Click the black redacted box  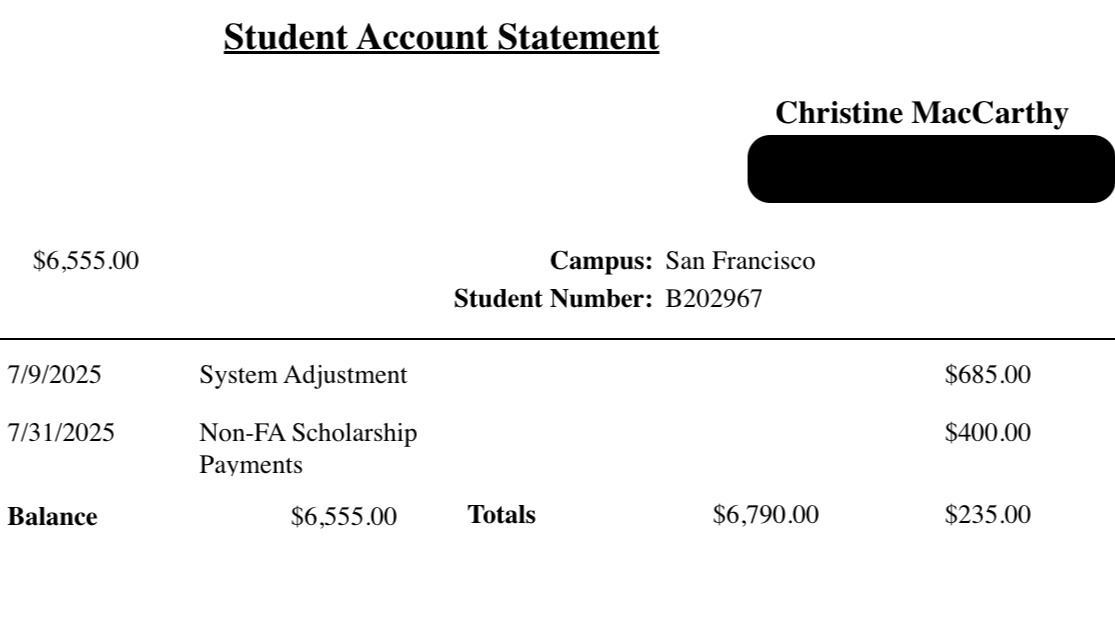coord(930,169)
